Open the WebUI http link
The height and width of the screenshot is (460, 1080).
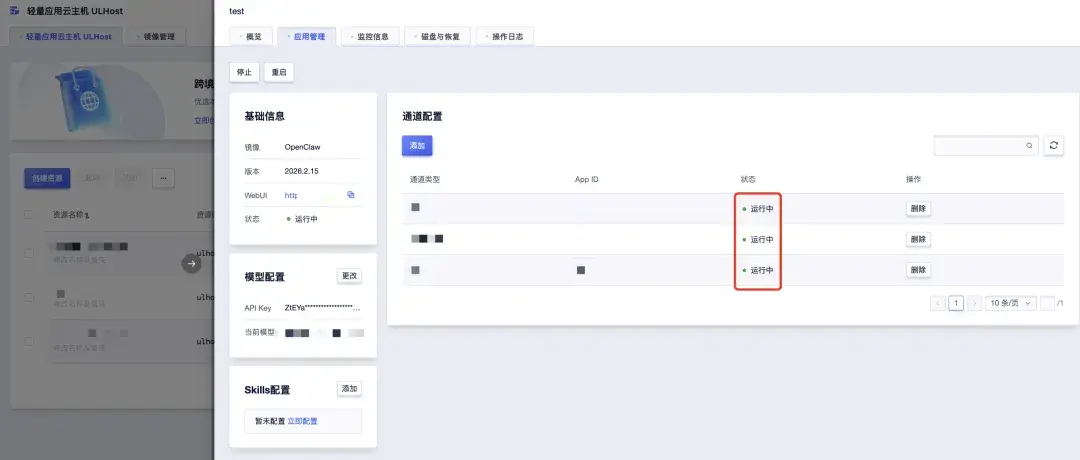point(291,195)
